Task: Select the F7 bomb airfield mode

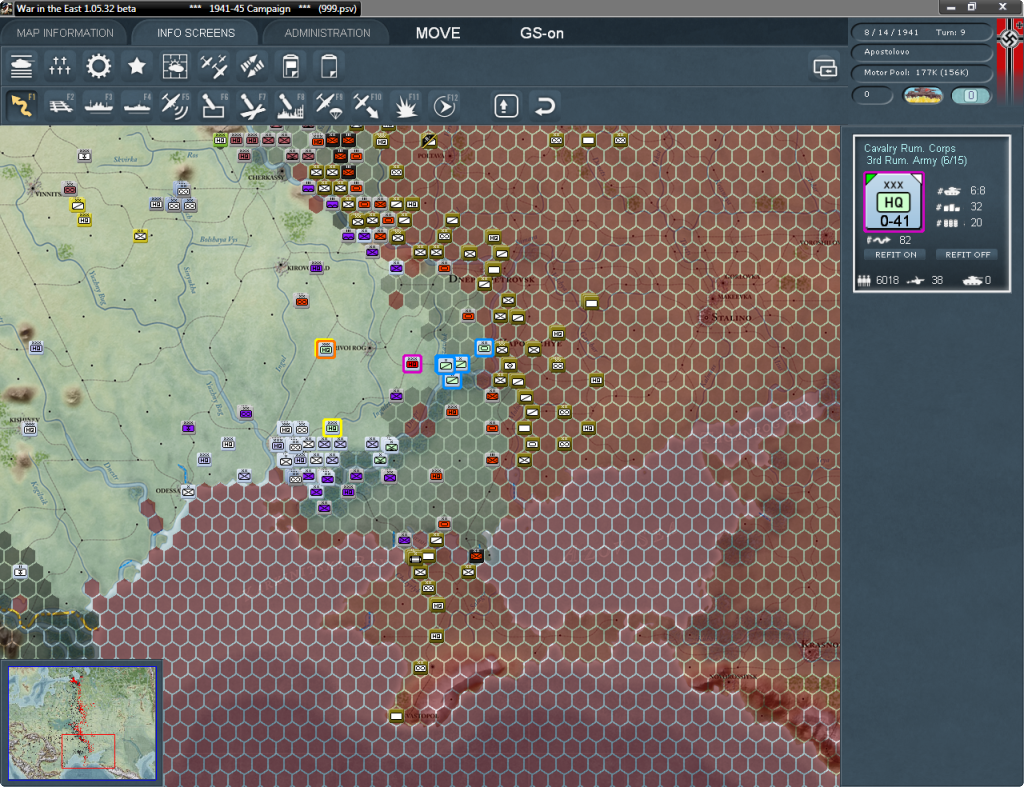Action: coord(252,105)
